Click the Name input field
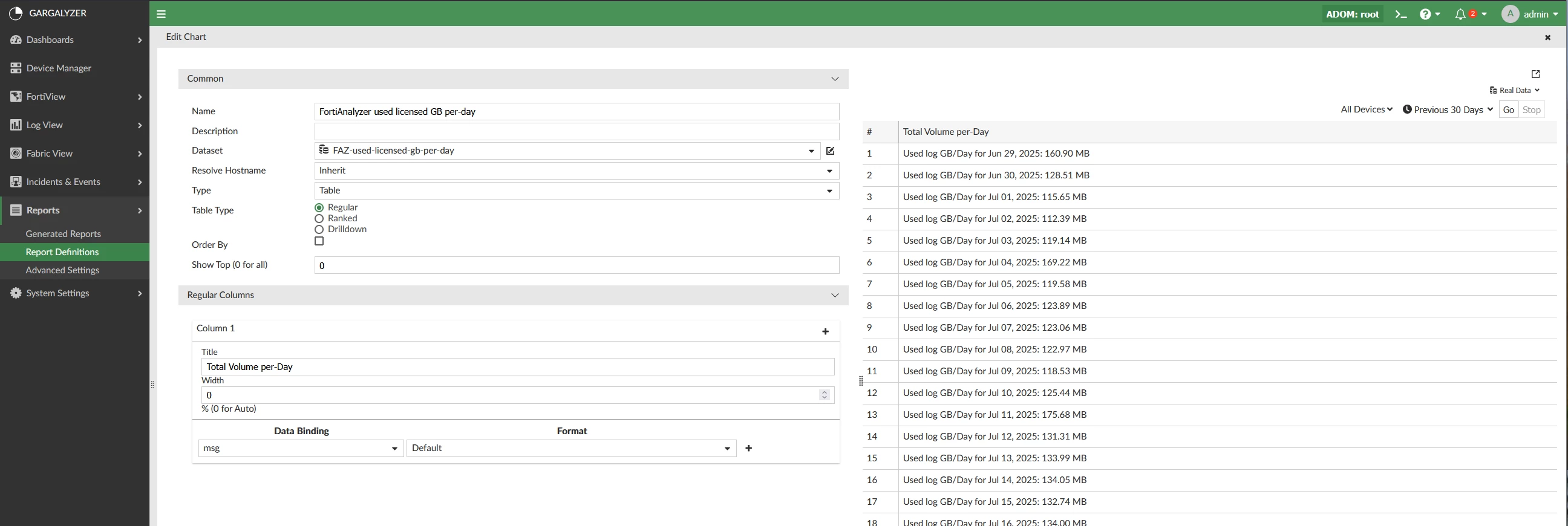This screenshot has height=526, width=1568. point(577,112)
